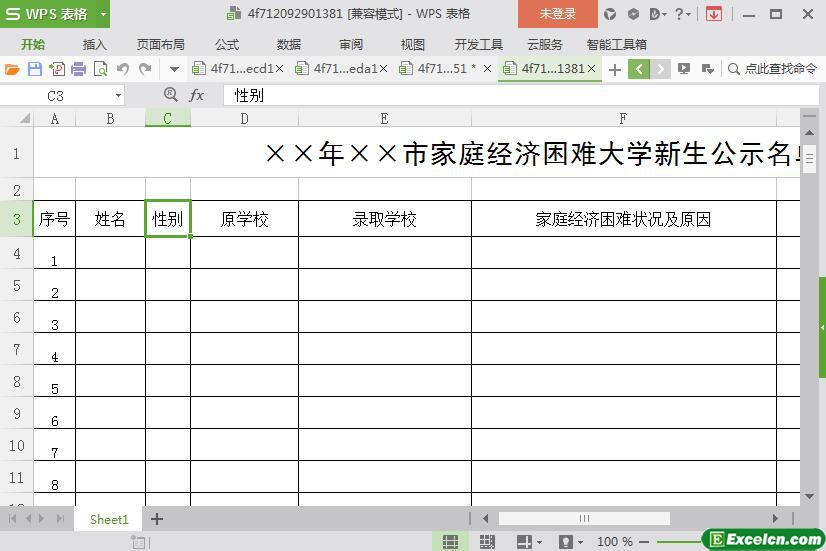Select the Sheet1 worksheet tab
The image size is (826, 551).
point(109,519)
